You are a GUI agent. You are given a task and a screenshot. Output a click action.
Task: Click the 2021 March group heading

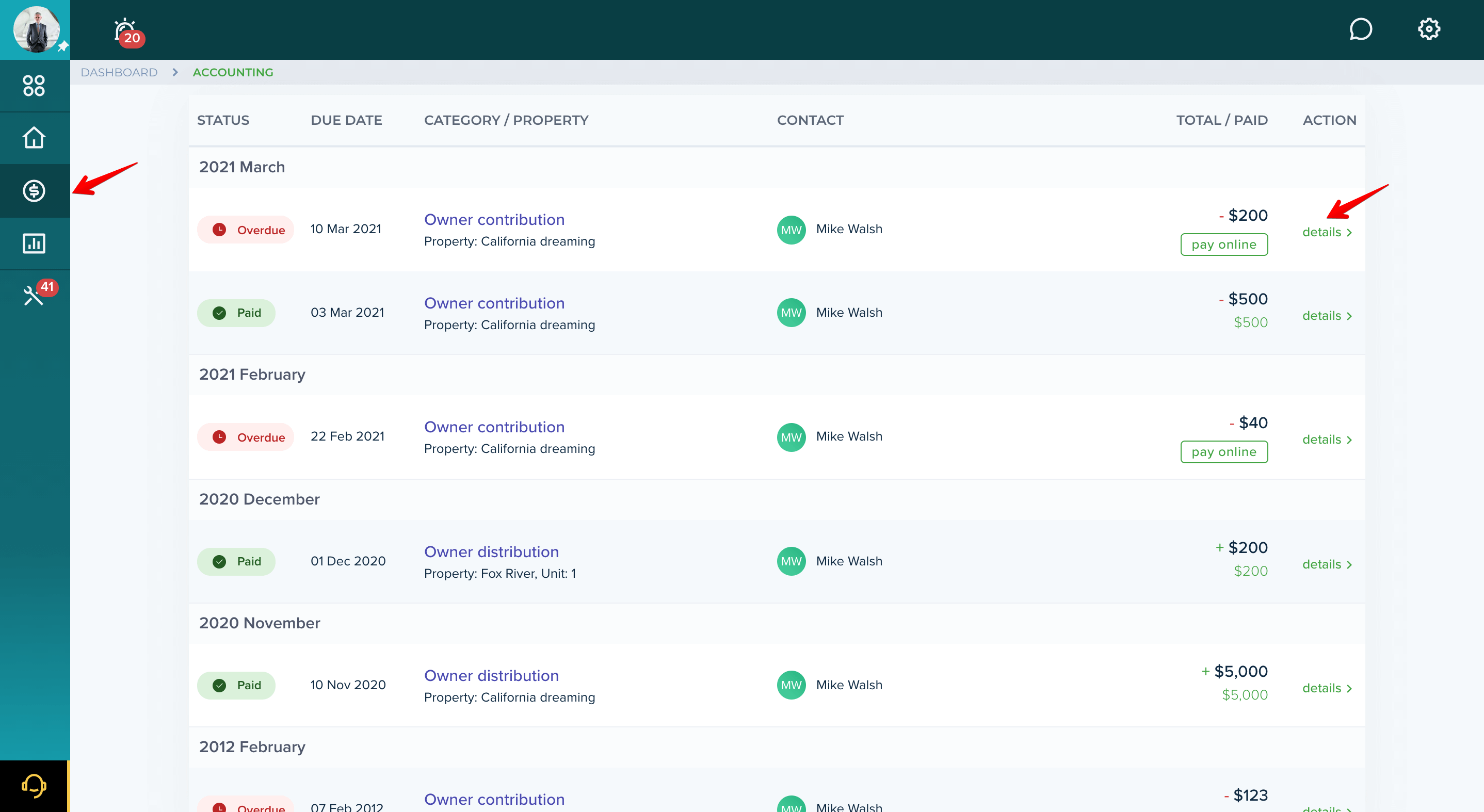tap(242, 167)
